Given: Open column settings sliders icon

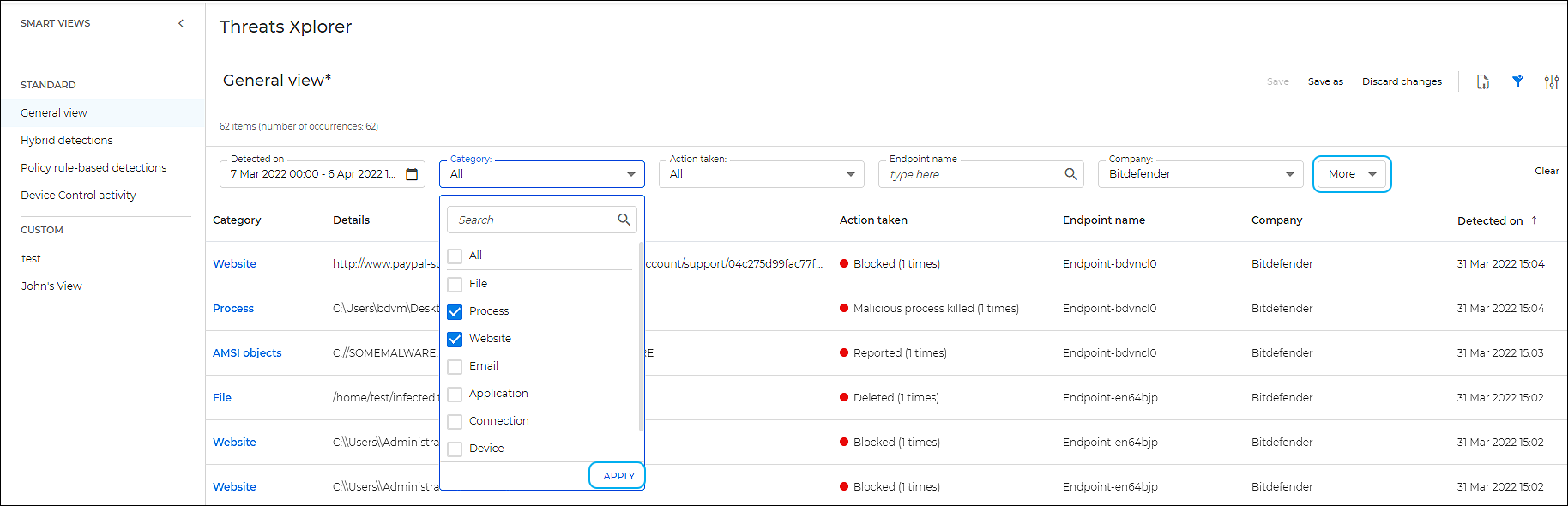Looking at the screenshot, I should click(x=1551, y=82).
